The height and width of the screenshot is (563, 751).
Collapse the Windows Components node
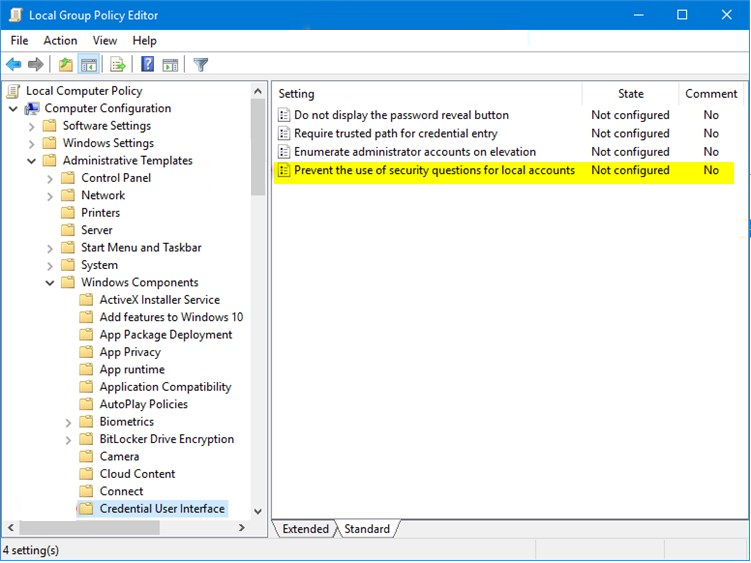(50, 283)
